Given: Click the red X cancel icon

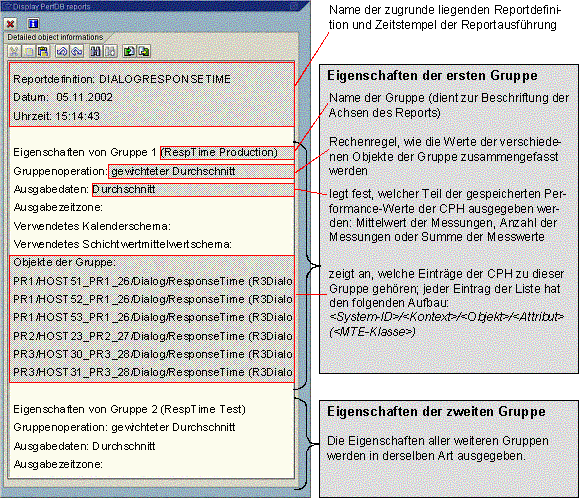Looking at the screenshot, I should (x=11, y=24).
